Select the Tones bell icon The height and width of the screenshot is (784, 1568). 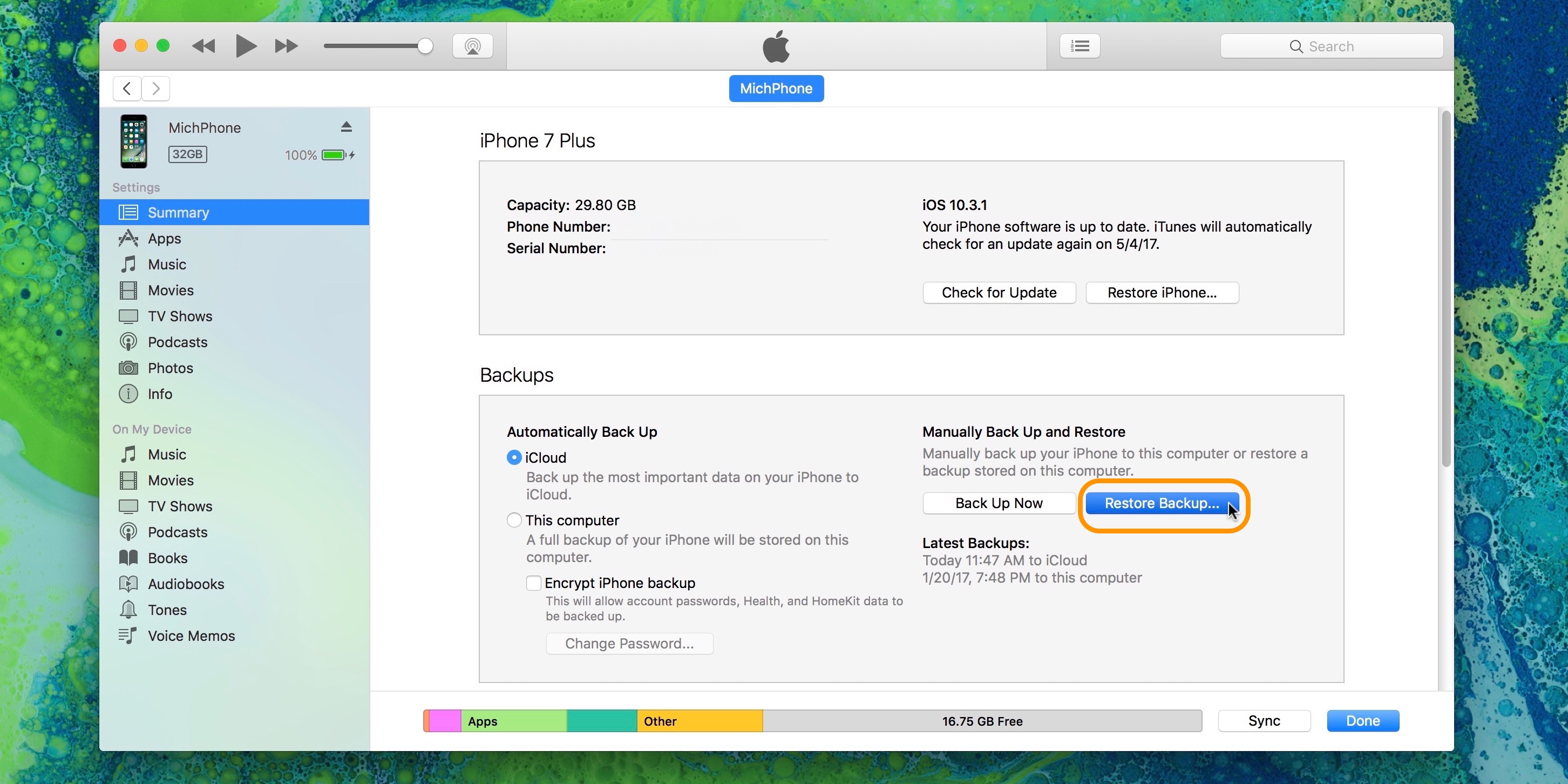click(128, 609)
